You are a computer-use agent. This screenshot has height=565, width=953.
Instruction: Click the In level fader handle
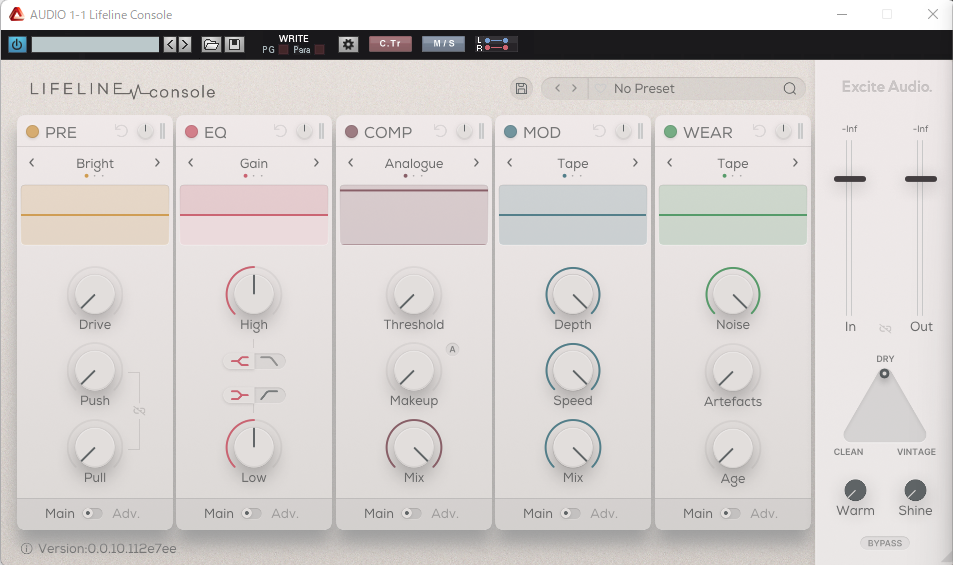coord(850,179)
